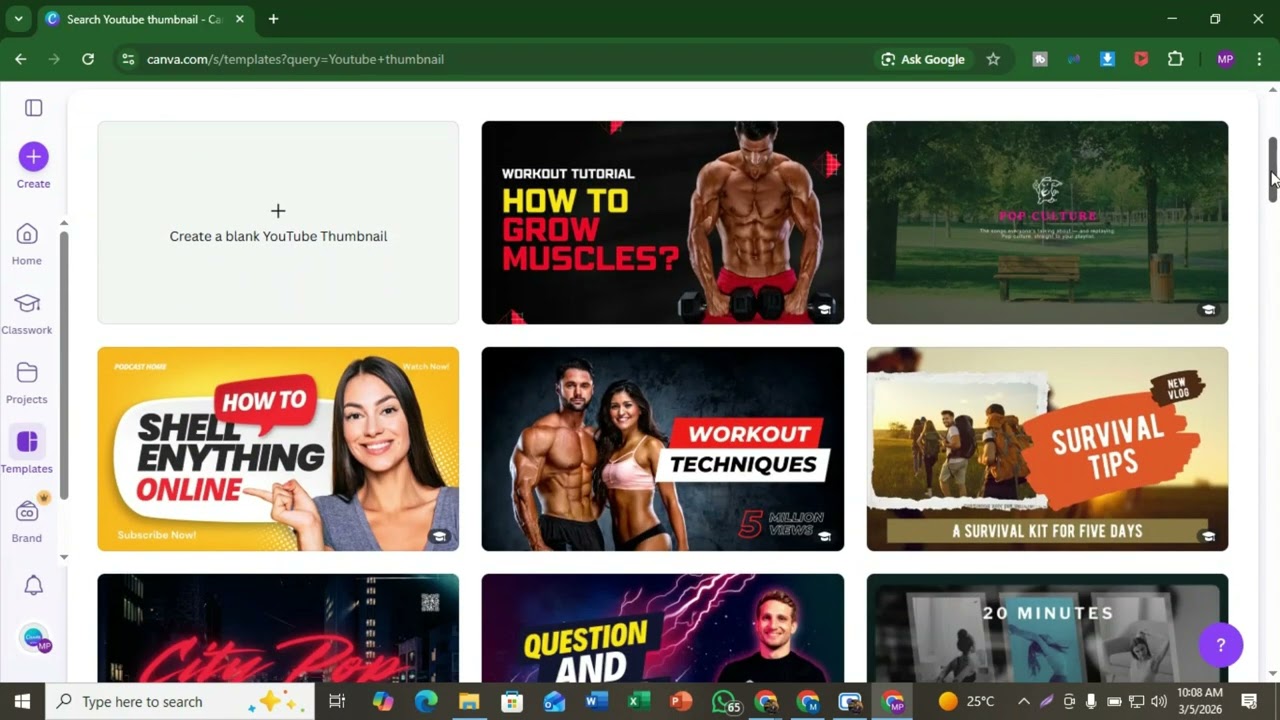
Task: Open the gray fb browser extension
Action: (1040, 59)
